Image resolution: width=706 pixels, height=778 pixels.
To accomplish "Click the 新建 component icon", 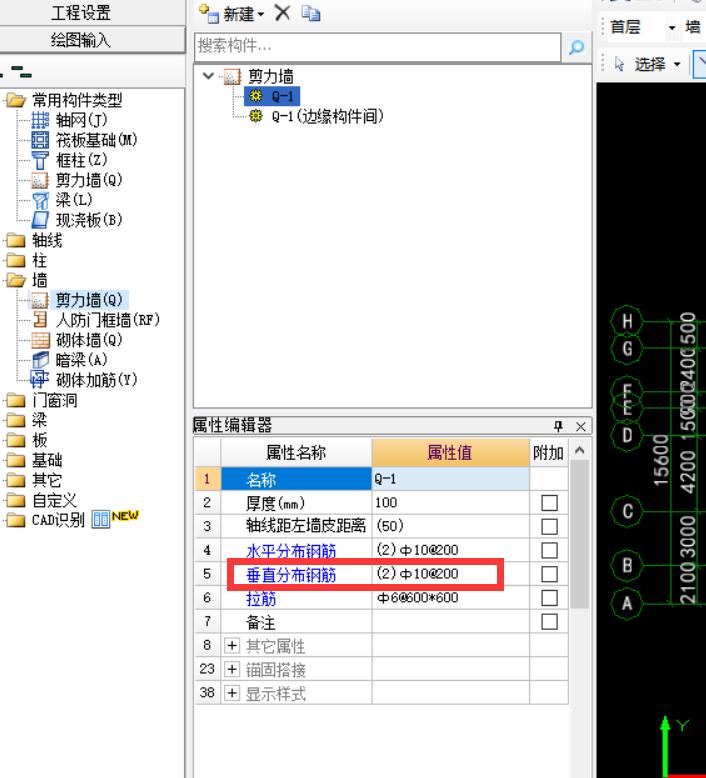I will 208,13.
